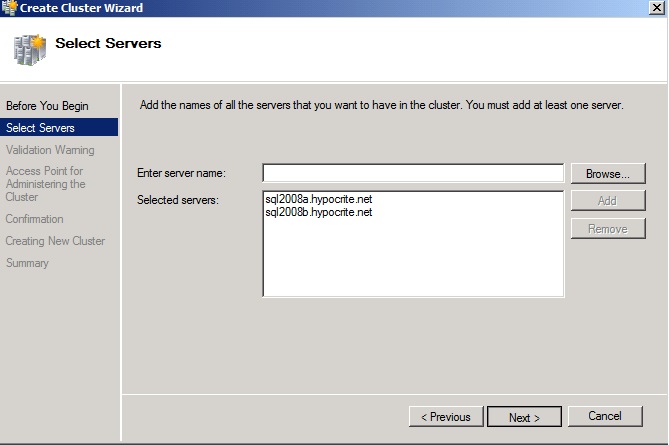Image resolution: width=669 pixels, height=445 pixels.
Task: Click in the Enter server name field
Action: tap(413, 173)
